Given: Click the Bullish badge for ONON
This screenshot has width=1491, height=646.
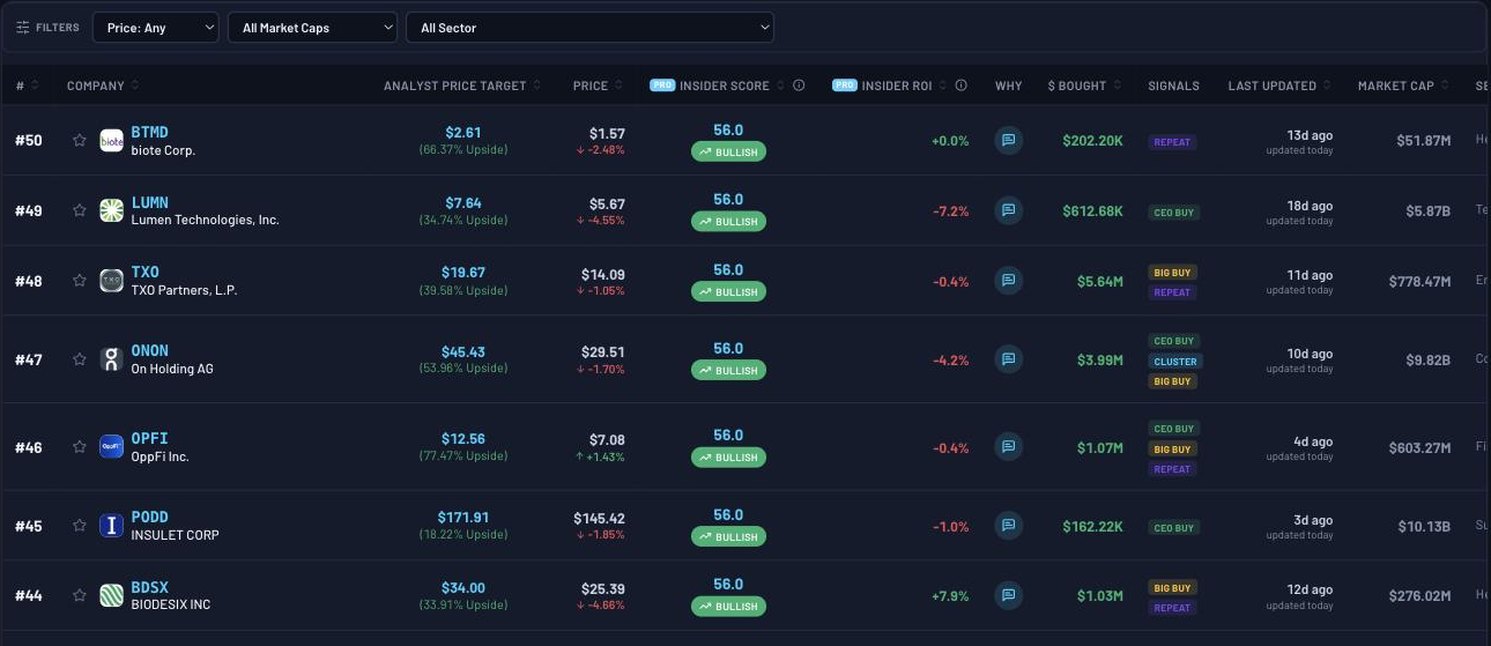Looking at the screenshot, I should click(728, 370).
